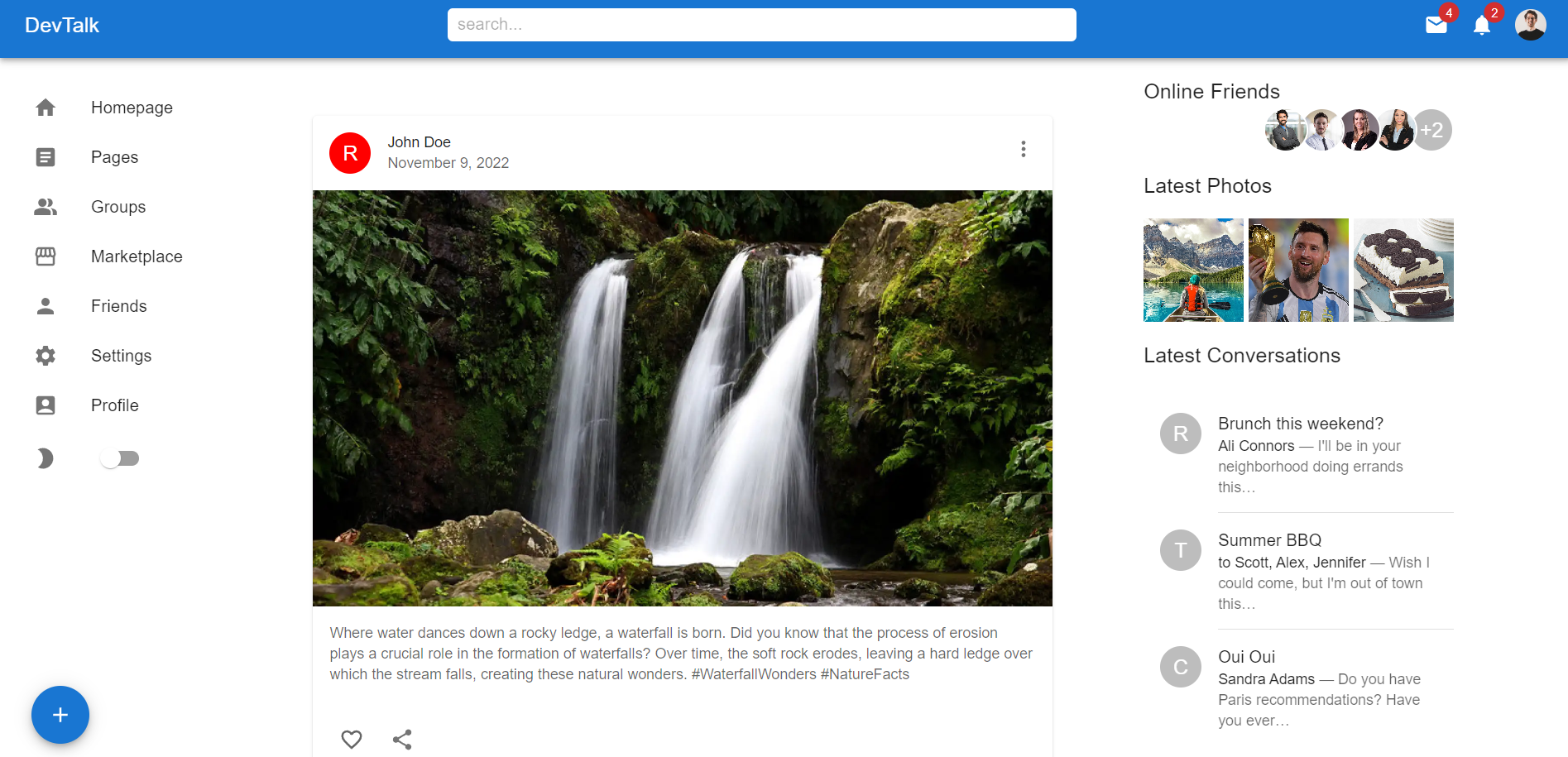The width and height of the screenshot is (1568, 757).
Task: Click the Marketplace storefront icon
Action: (46, 256)
